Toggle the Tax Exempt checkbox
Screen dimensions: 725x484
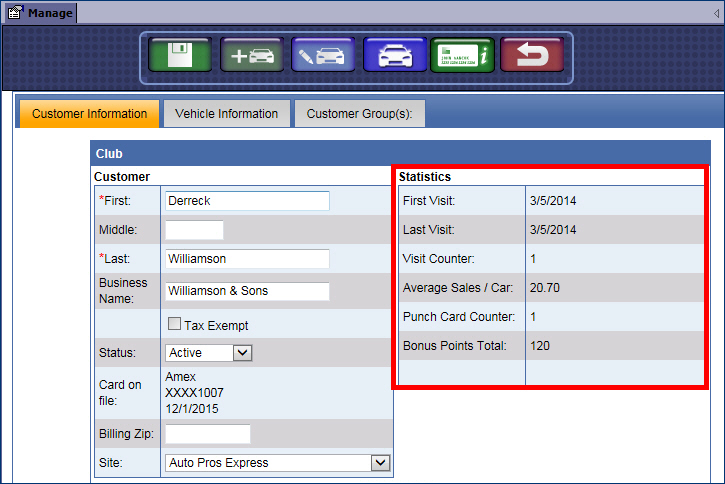click(x=174, y=324)
